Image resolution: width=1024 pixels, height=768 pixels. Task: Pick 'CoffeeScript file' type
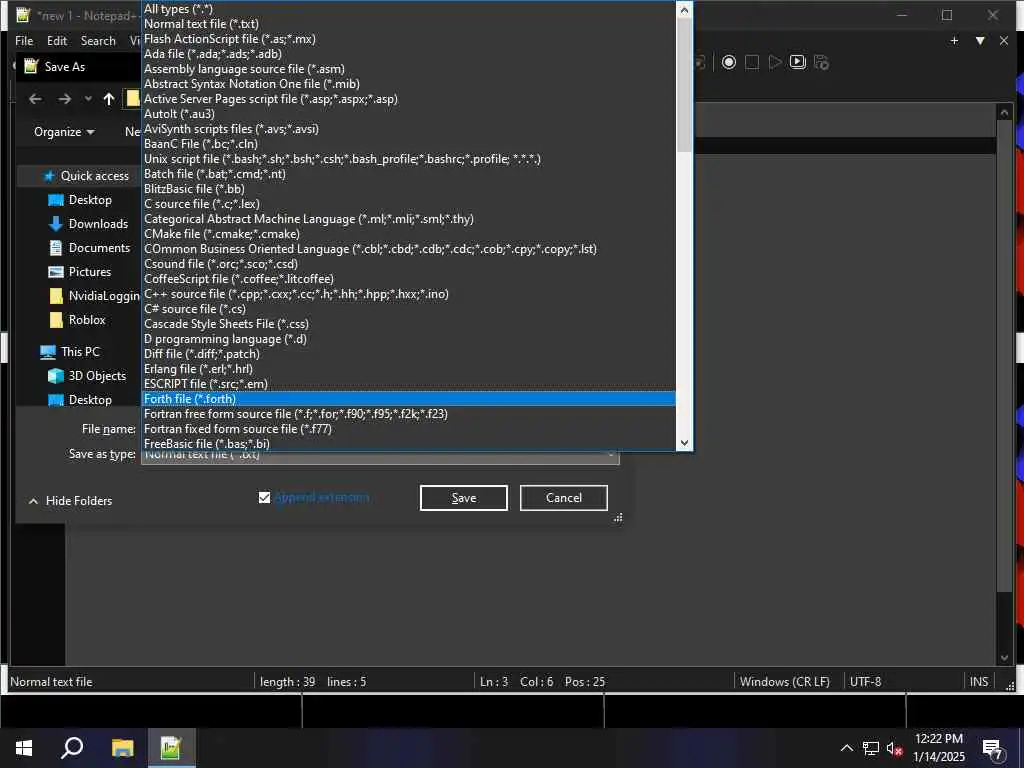409,279
